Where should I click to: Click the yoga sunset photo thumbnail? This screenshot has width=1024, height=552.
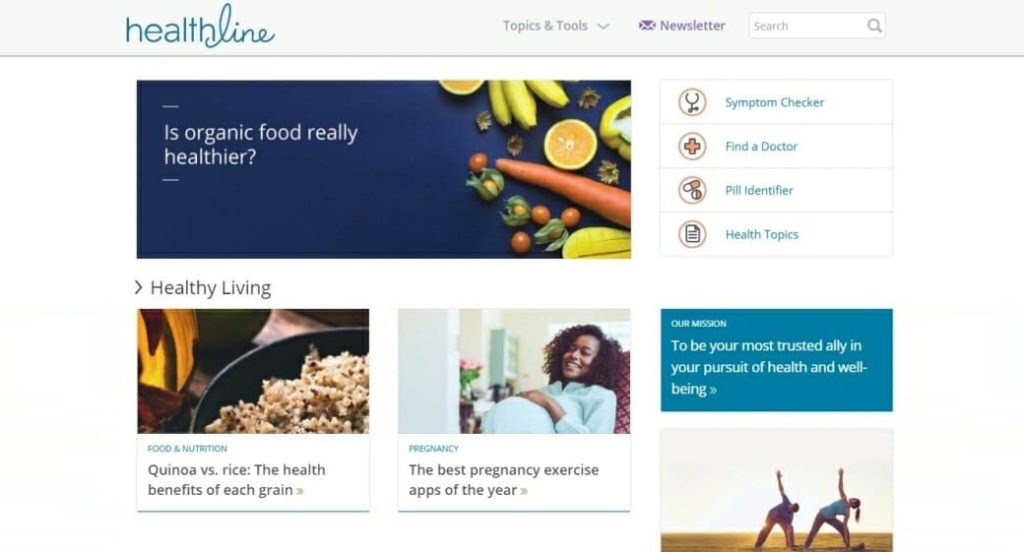point(776,490)
